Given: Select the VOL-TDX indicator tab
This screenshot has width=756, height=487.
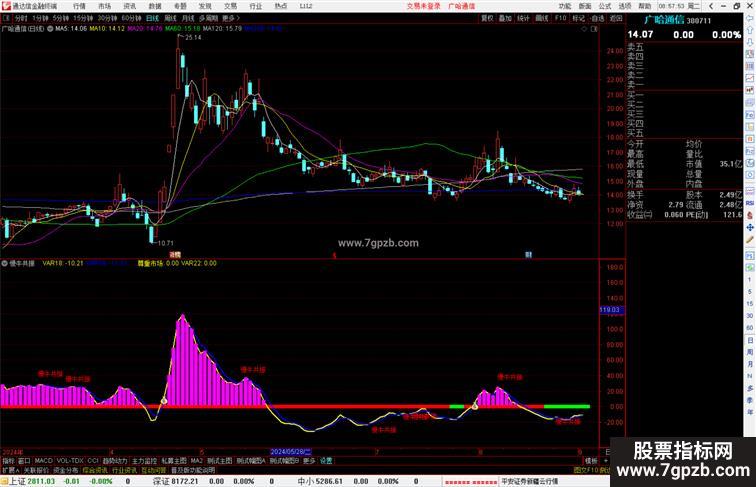Looking at the screenshot, I should tap(70, 461).
